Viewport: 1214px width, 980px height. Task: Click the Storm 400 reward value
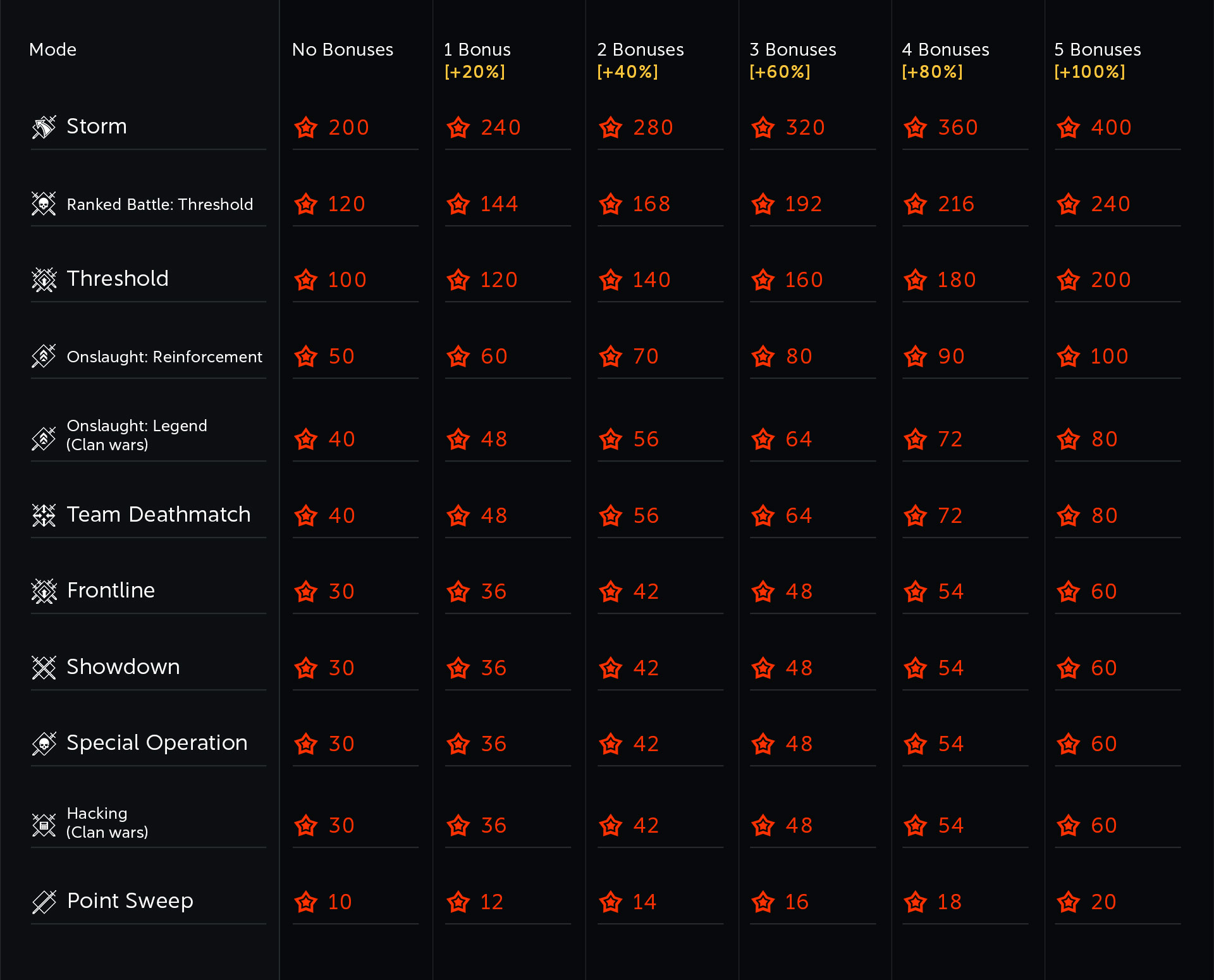click(x=1111, y=127)
